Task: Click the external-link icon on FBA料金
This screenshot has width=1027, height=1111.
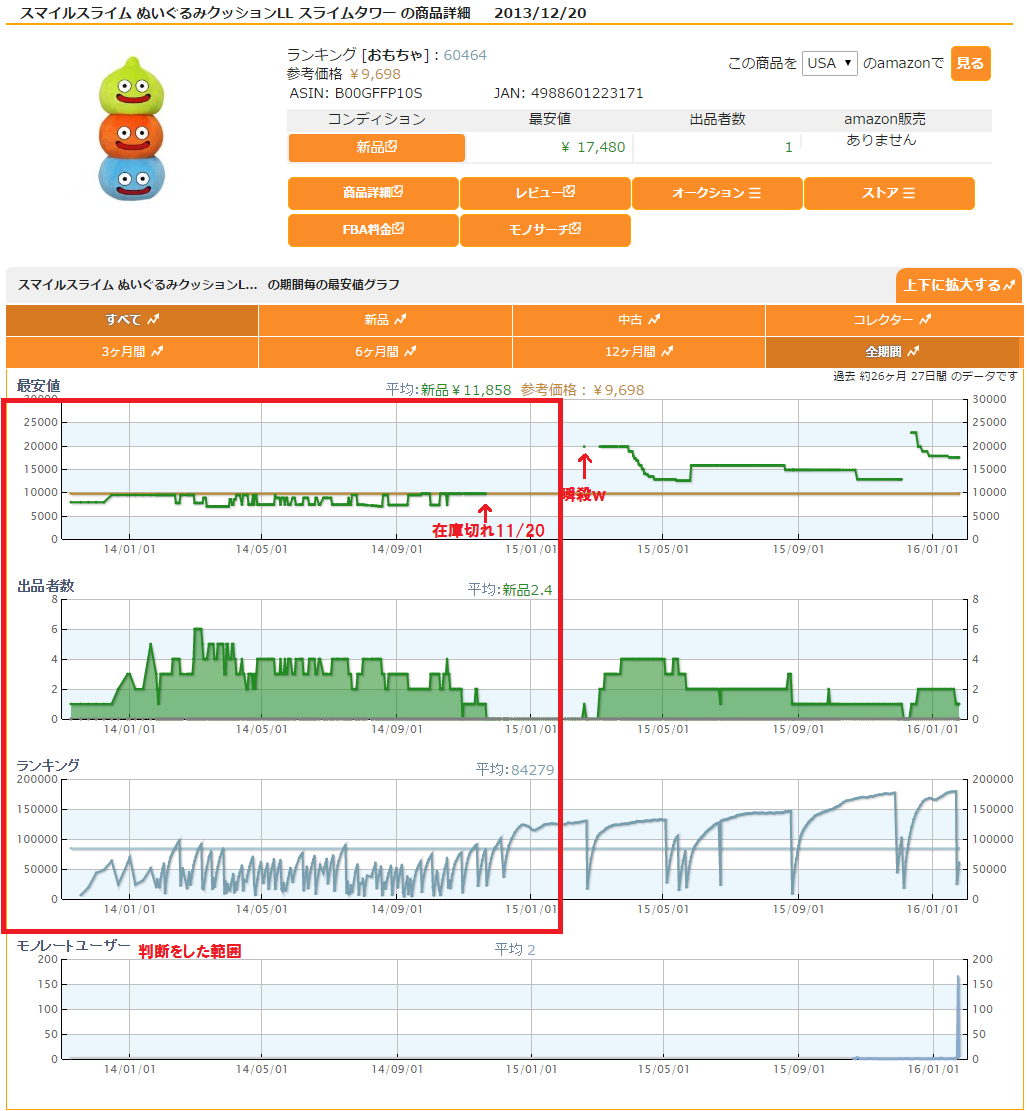Action: [398, 228]
